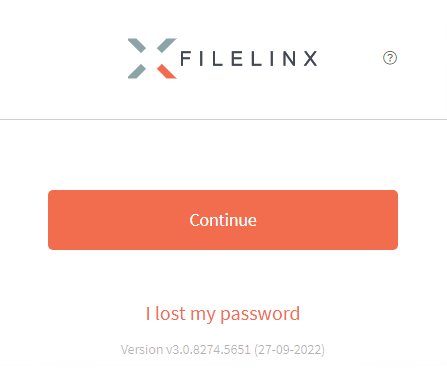The height and width of the screenshot is (368, 447).
Task: Click the release date 27-09-2022
Action: pos(289,350)
